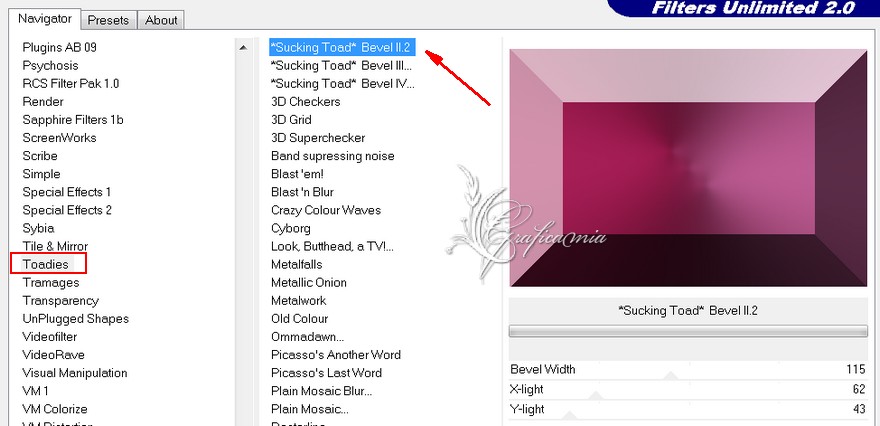Select Scribe filter category
Viewport: 880px width, 426px height.
tap(40, 155)
